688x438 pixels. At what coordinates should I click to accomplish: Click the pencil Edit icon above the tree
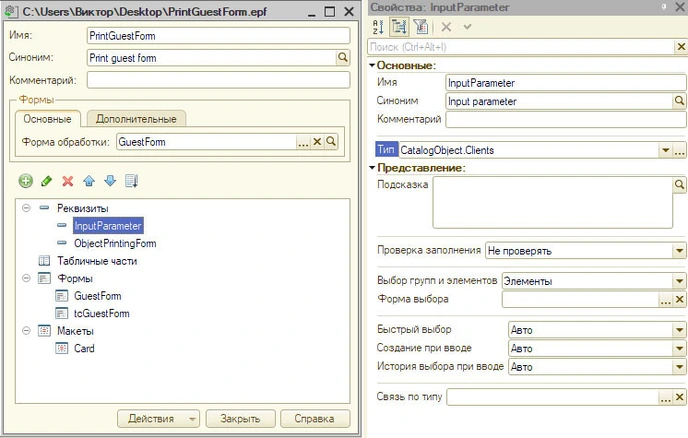(x=46, y=181)
